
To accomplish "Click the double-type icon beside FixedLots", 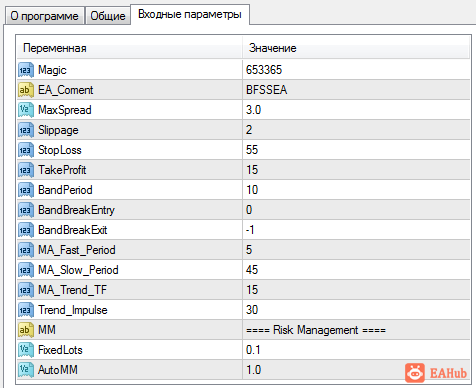I will [26, 350].
